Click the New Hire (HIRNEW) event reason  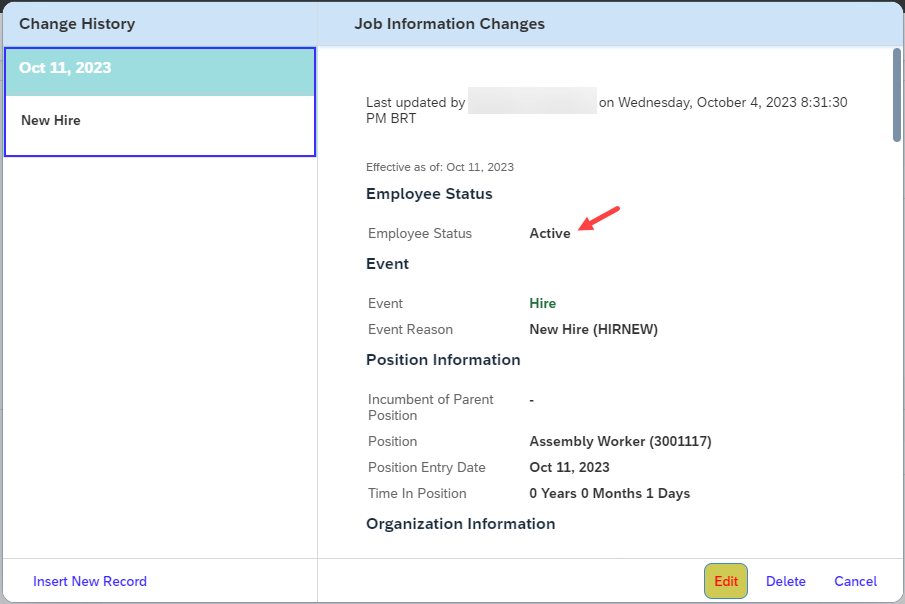(x=593, y=329)
